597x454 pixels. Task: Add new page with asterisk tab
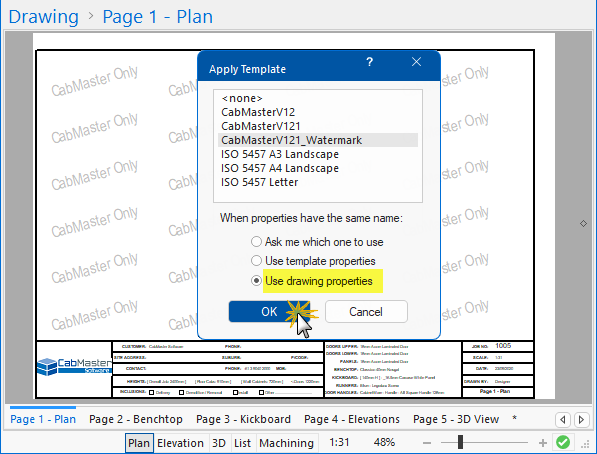514,418
